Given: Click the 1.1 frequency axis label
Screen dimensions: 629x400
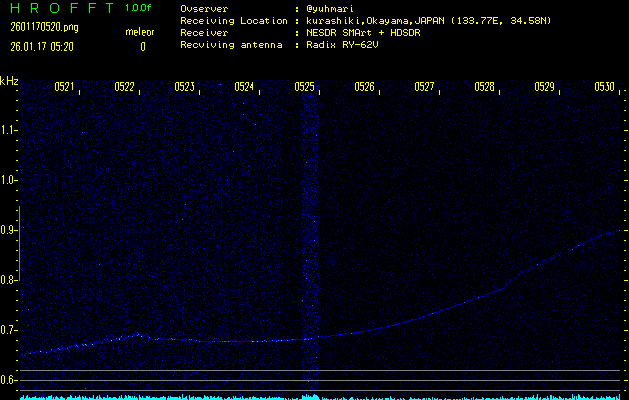Looking at the screenshot, I should tap(9, 130).
